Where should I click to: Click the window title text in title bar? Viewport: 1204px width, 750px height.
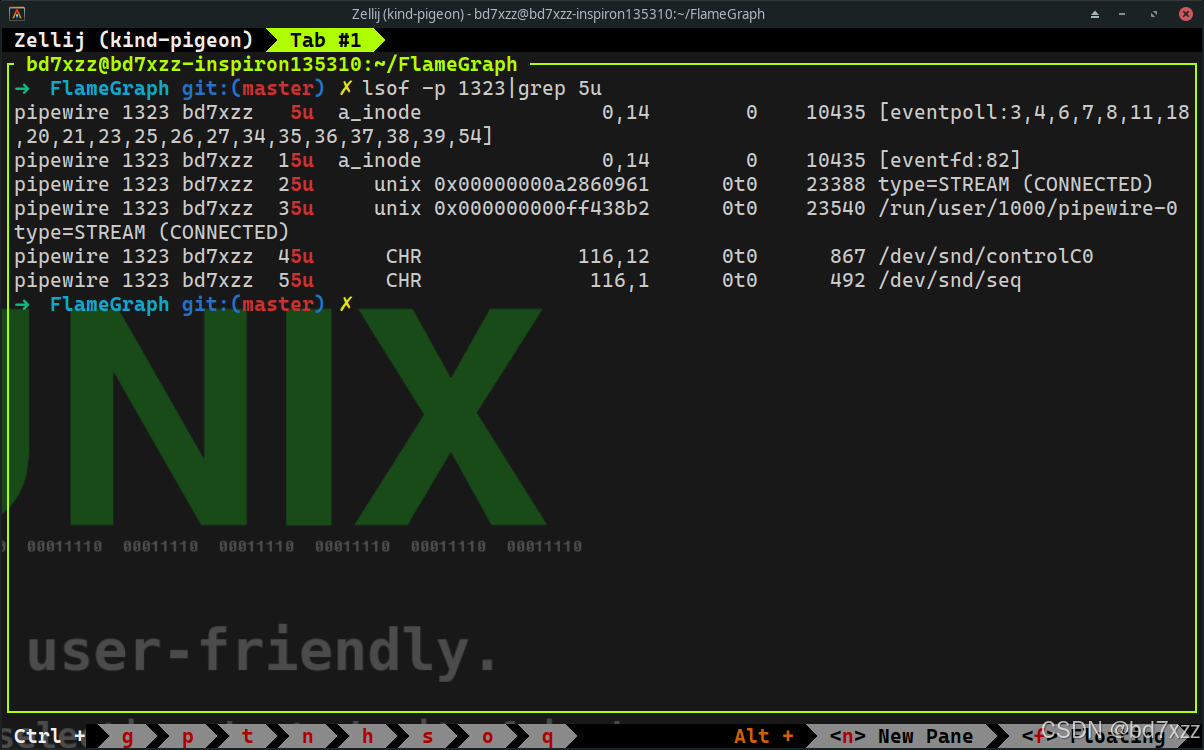pos(558,14)
